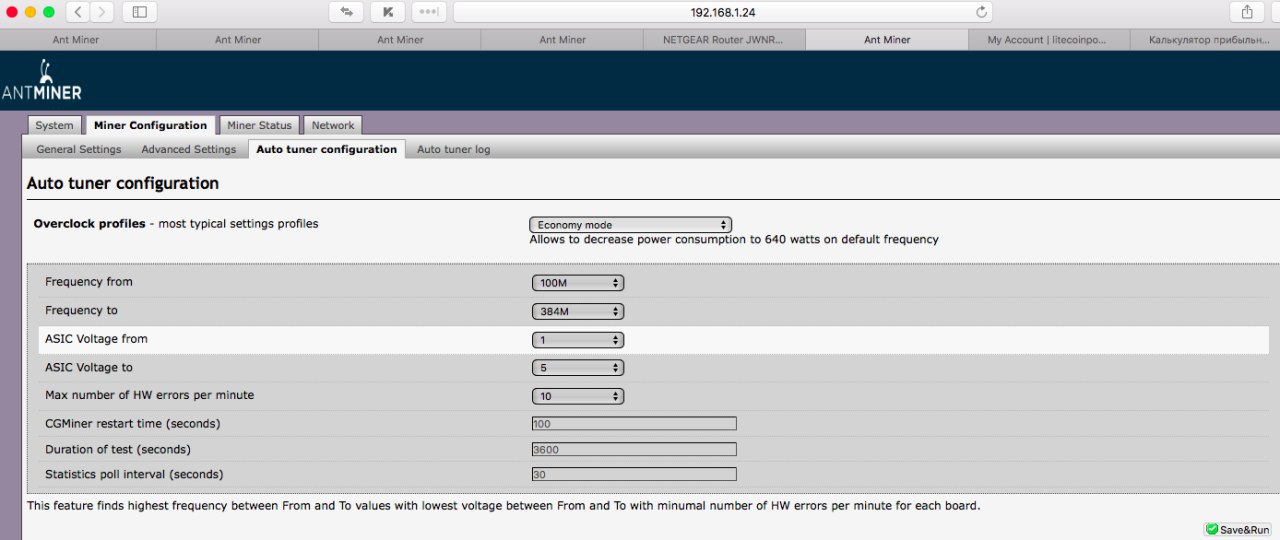Click the dots extension icon in toolbar
Screen dimensions: 1280x540
(428, 12)
